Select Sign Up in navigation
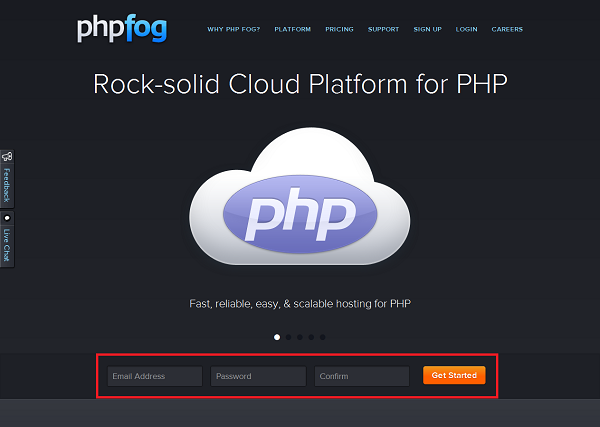600x427 pixels. 427,29
